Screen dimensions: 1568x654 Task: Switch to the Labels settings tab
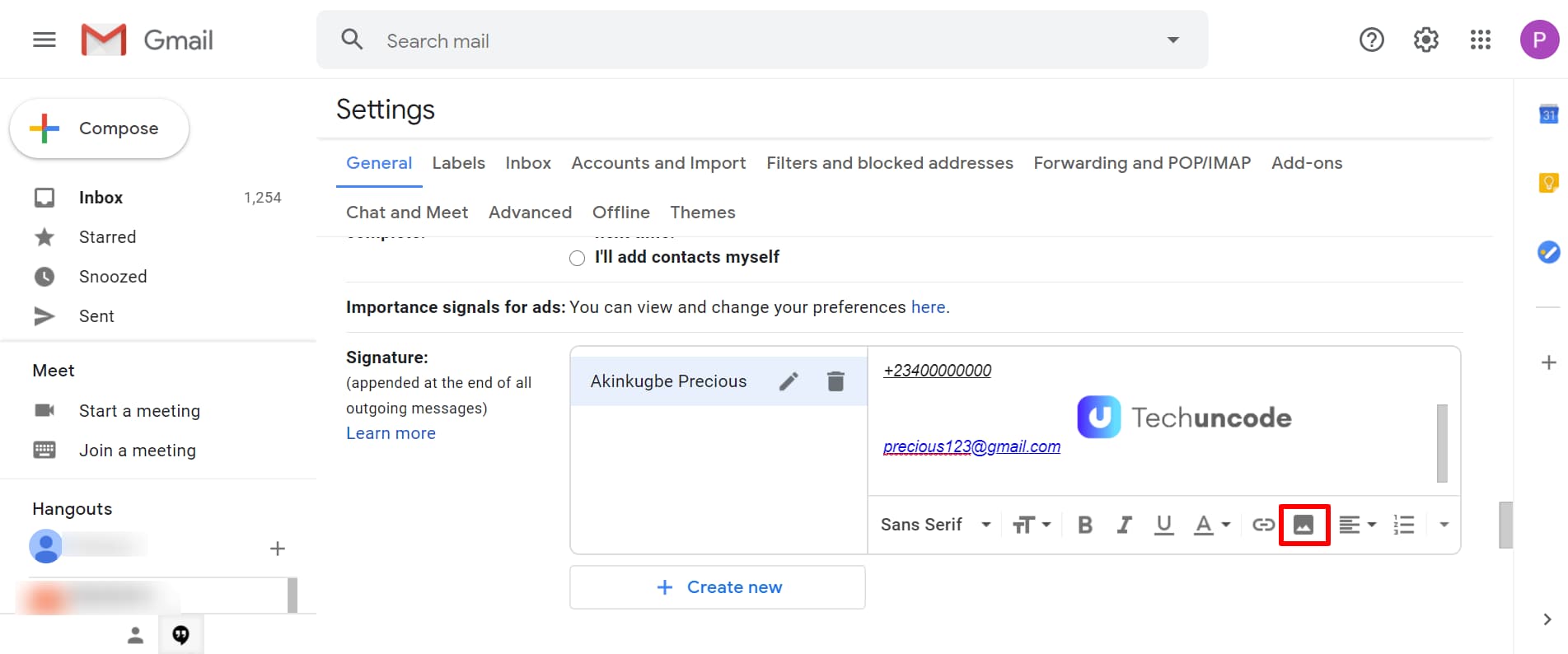[458, 163]
